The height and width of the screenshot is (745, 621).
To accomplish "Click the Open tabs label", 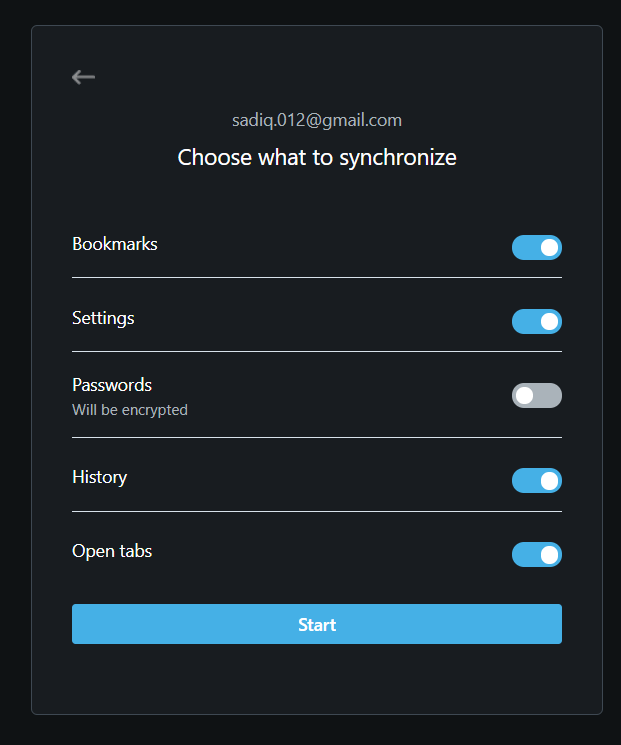I will (112, 551).
